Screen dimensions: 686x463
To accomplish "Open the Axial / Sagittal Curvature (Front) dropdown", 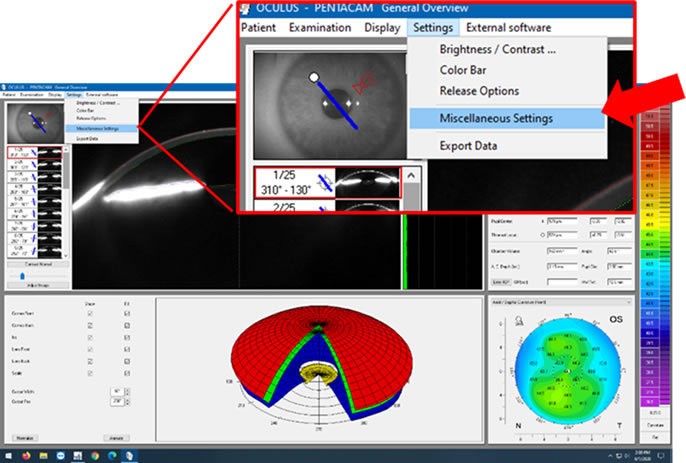I will point(562,302).
